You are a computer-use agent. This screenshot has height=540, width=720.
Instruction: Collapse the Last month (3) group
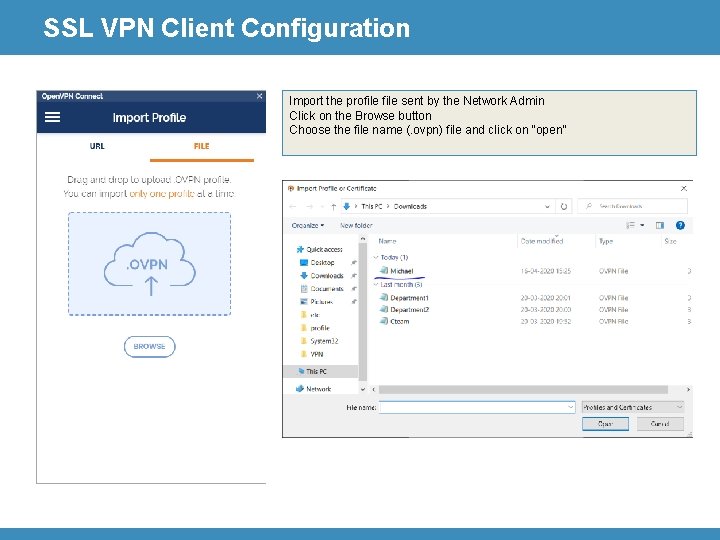(376, 285)
